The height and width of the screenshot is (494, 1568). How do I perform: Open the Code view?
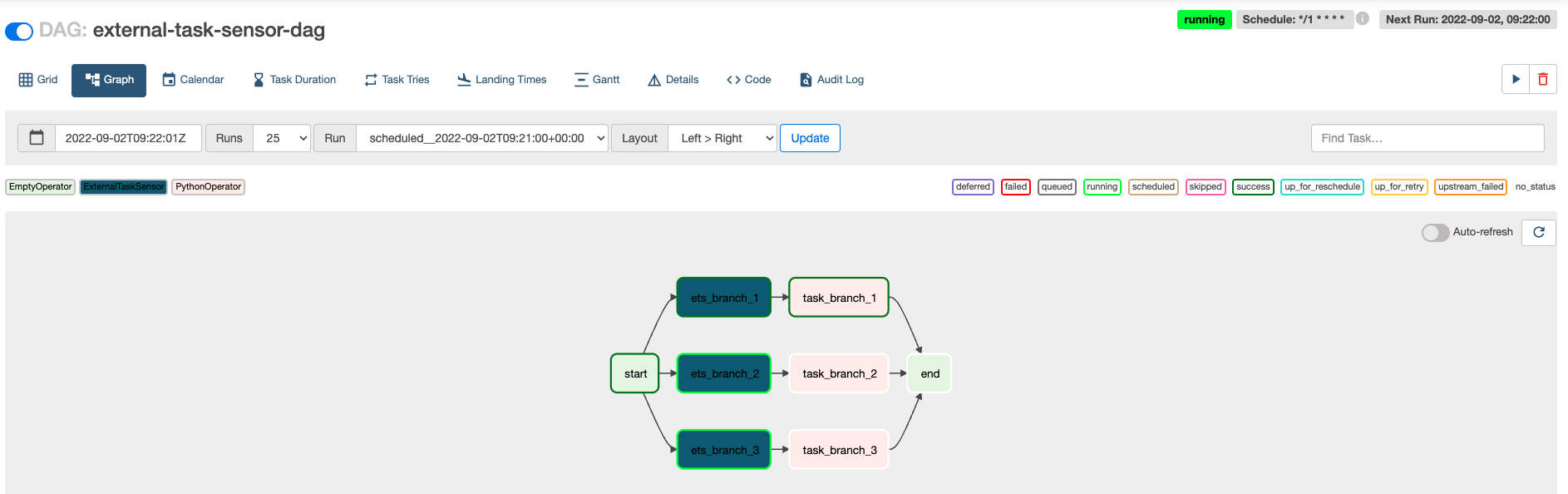click(748, 80)
